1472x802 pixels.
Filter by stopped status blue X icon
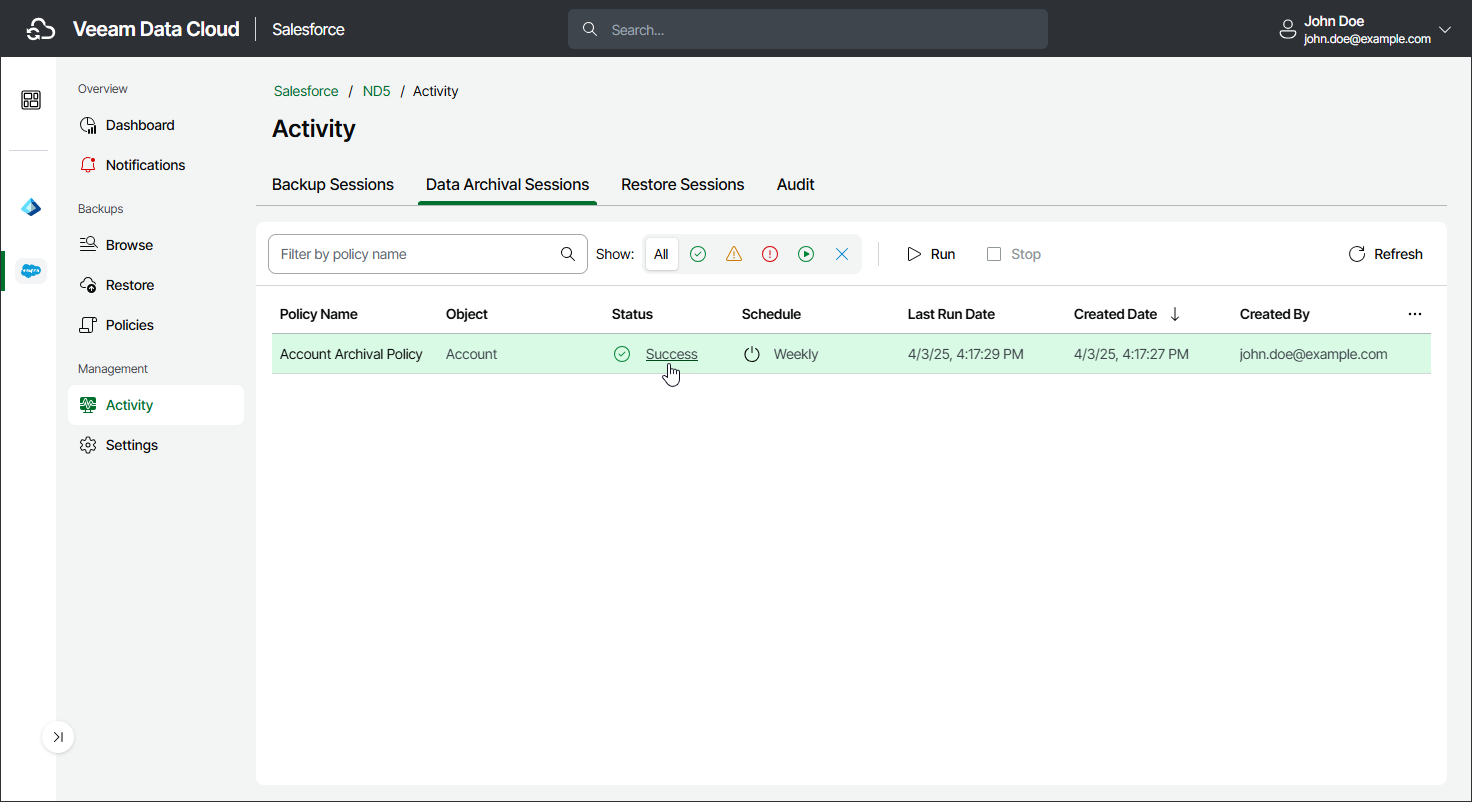click(842, 254)
